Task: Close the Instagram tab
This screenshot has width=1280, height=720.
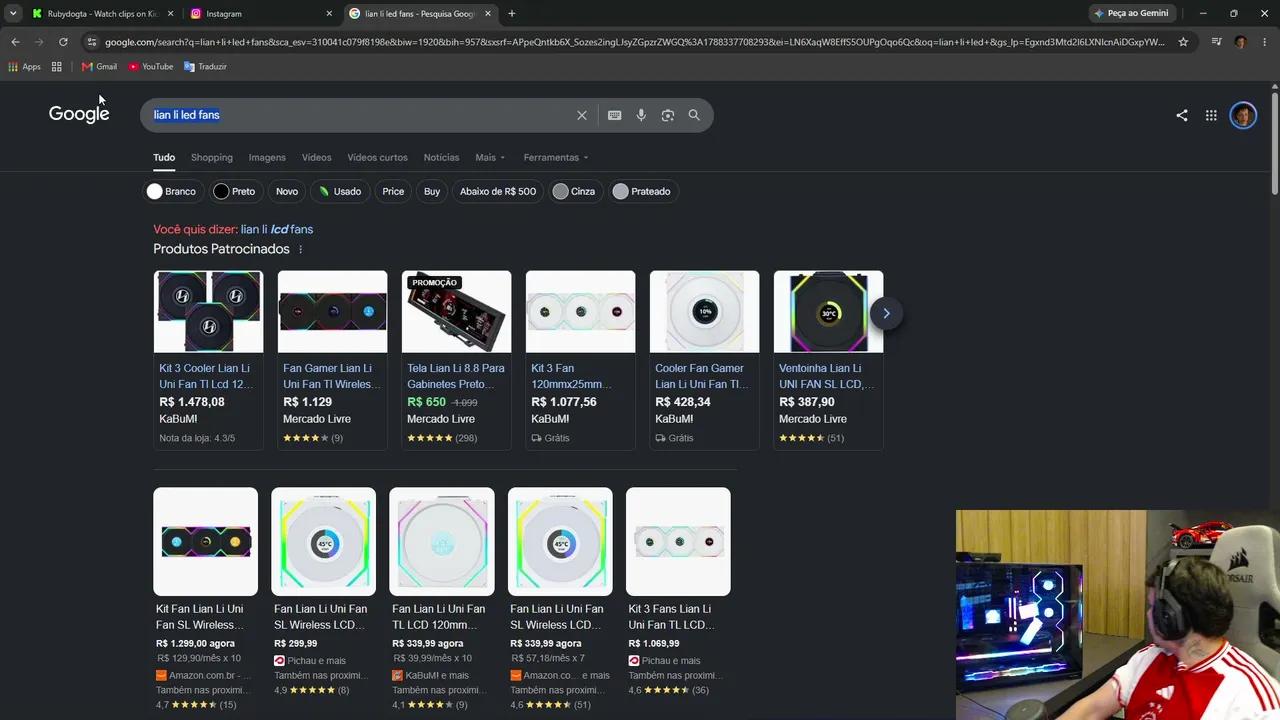Action: point(329,14)
